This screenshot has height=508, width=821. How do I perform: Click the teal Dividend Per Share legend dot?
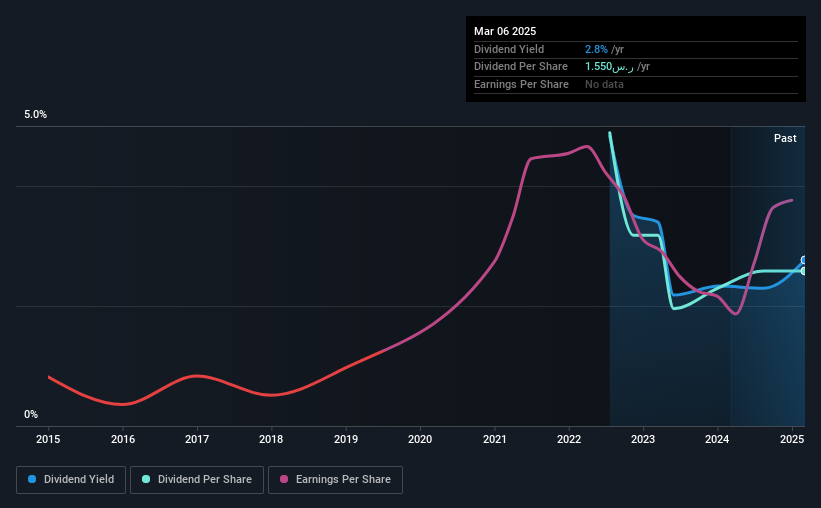146,479
